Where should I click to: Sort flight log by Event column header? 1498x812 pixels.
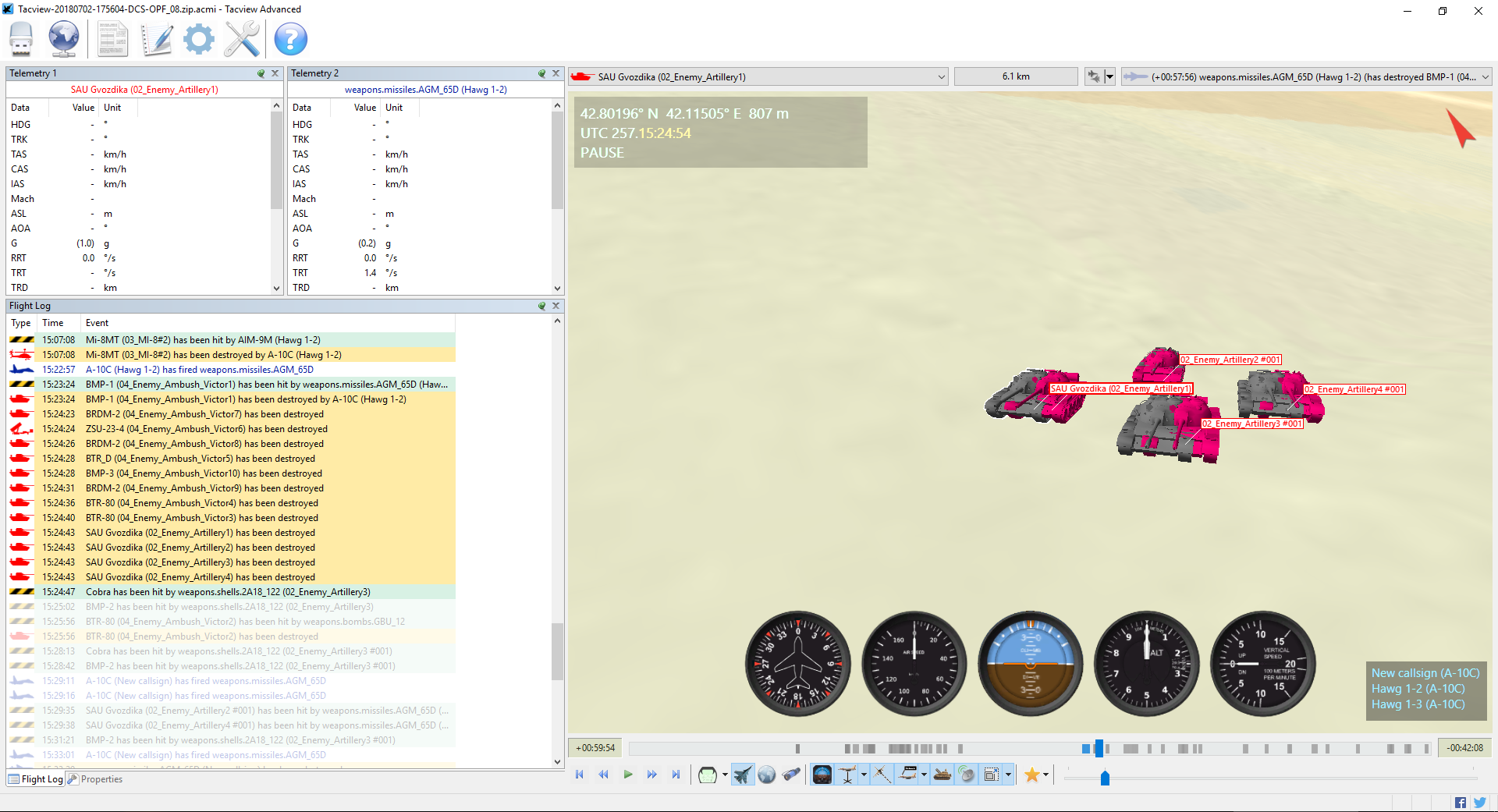pos(268,323)
